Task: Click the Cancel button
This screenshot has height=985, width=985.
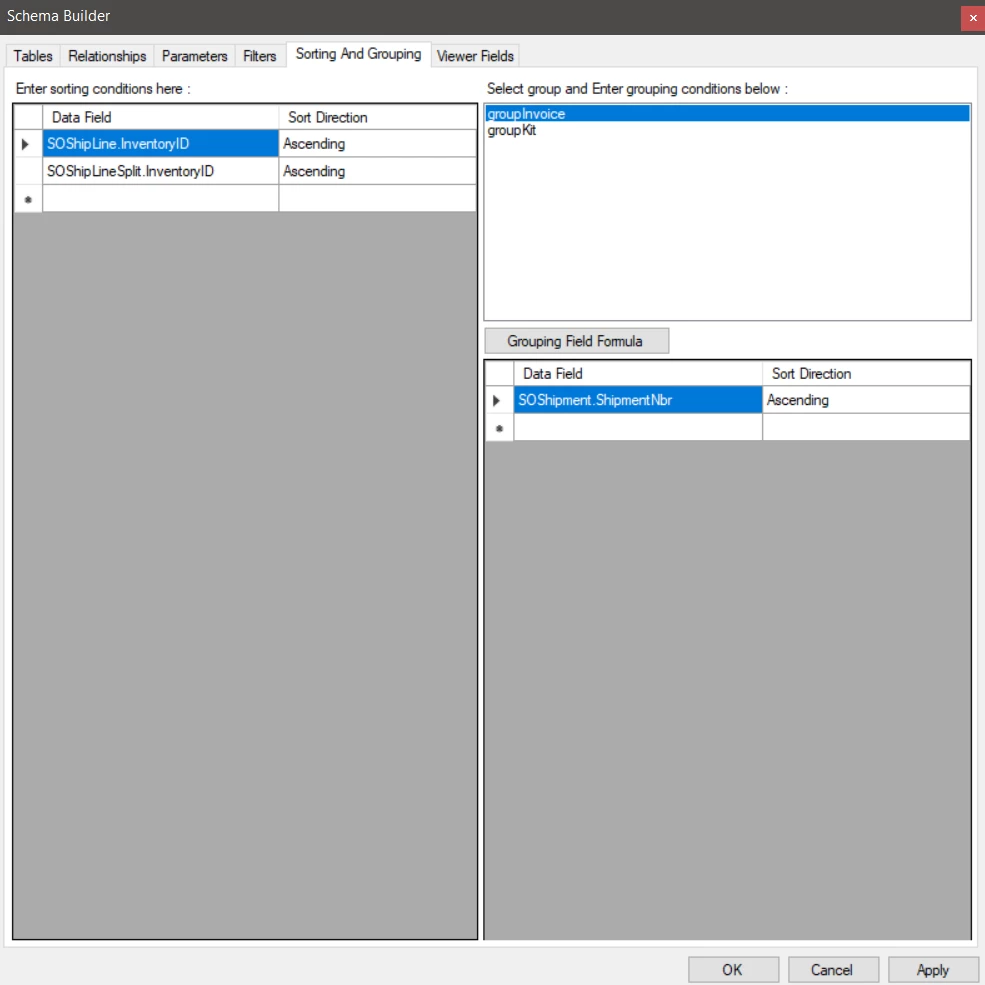Action: pyautogui.click(x=833, y=969)
